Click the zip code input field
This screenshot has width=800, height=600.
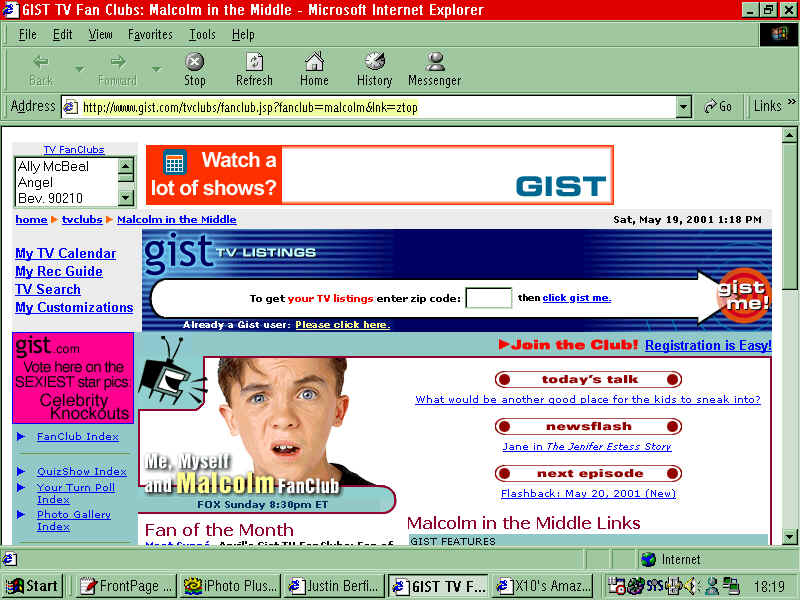point(489,298)
